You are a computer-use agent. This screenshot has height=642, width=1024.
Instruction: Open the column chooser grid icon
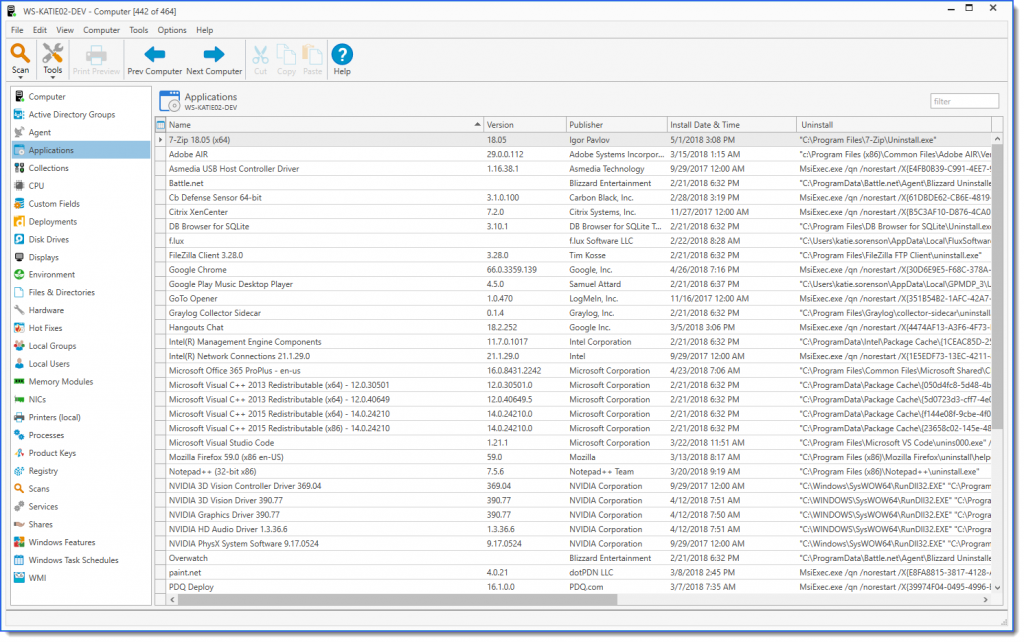tap(161, 125)
